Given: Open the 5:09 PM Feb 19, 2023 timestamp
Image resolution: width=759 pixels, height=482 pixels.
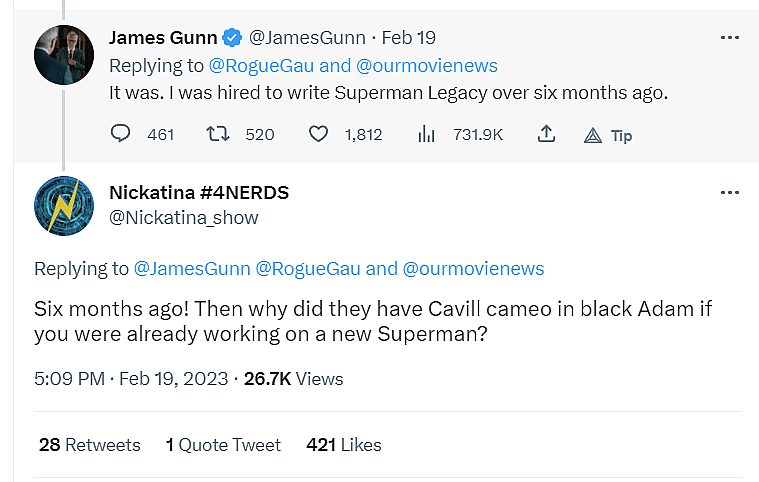Looking at the screenshot, I should [x=131, y=379].
